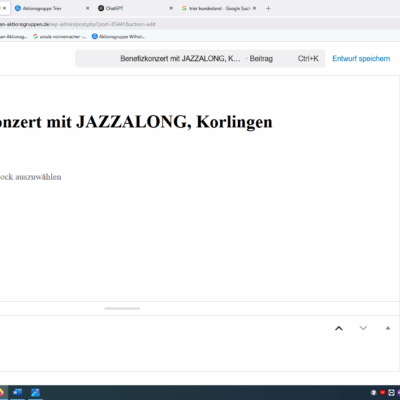Grab the meta box panel resize handle
This screenshot has width=400, height=400.
pos(122,308)
